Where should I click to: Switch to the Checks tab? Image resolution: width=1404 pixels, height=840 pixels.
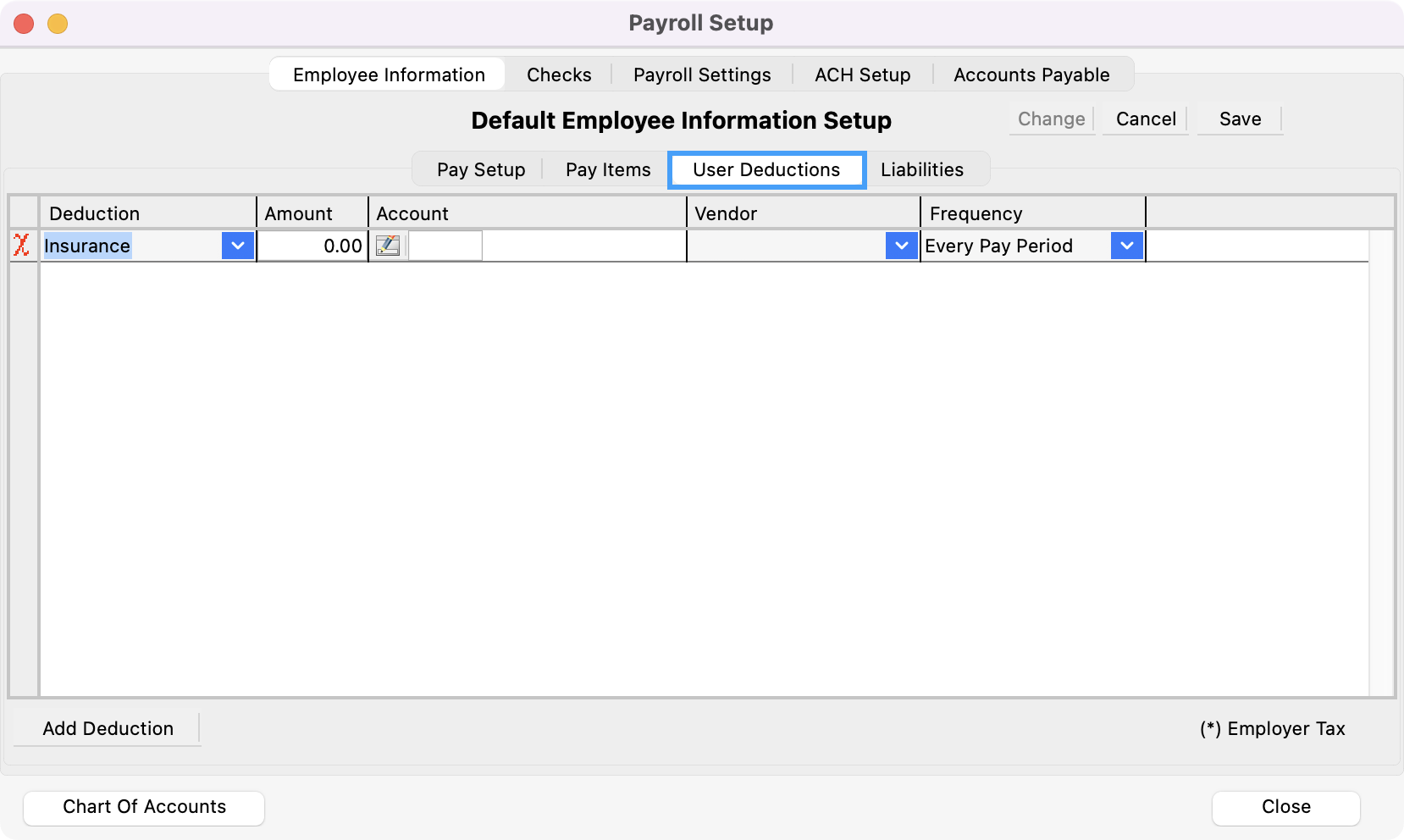[x=559, y=75]
